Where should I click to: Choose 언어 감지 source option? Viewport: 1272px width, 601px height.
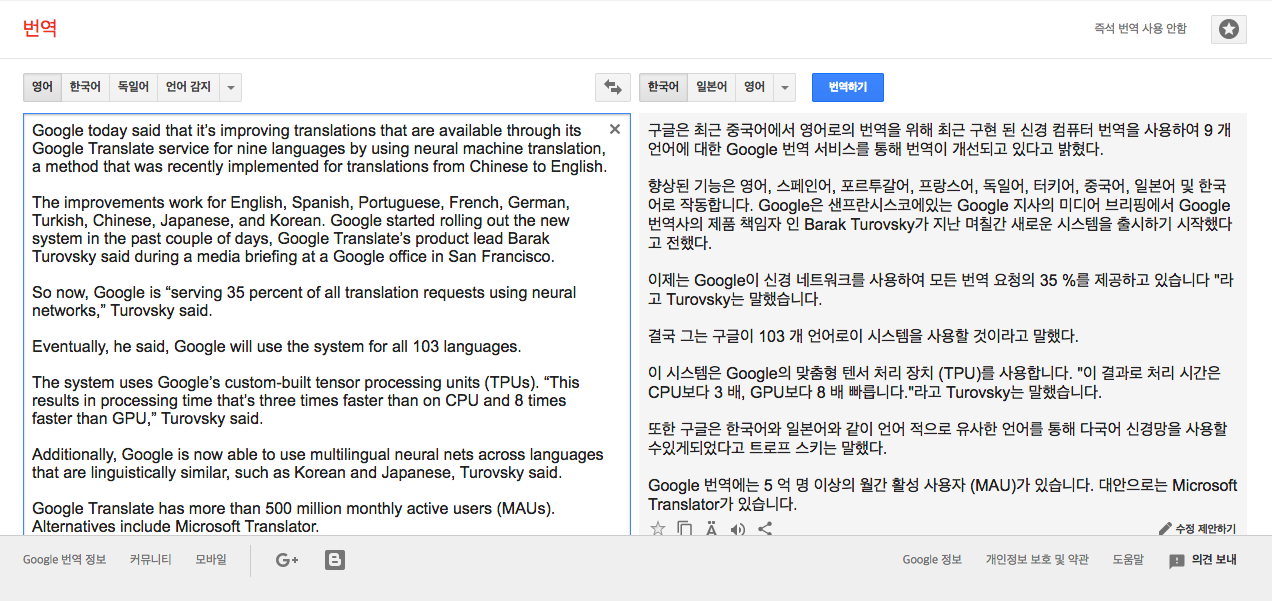(x=188, y=87)
